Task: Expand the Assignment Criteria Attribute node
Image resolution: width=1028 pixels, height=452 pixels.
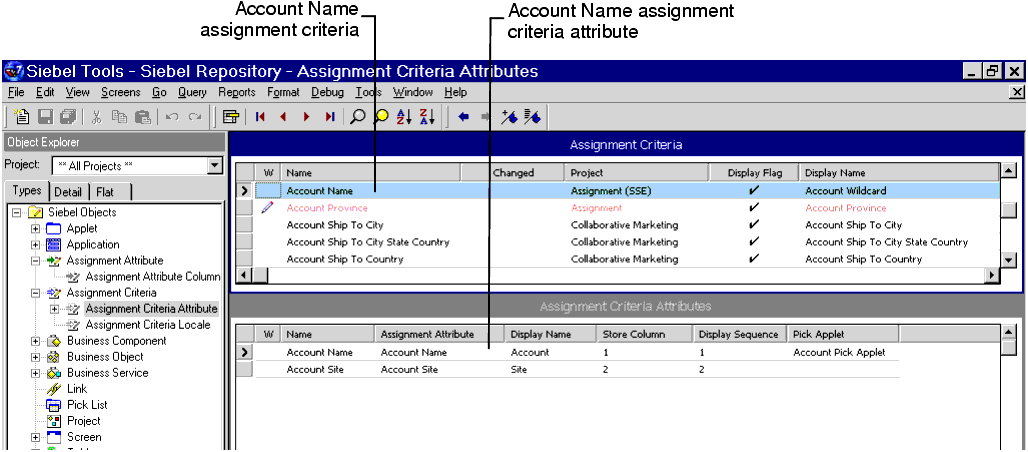Action: pos(54,309)
